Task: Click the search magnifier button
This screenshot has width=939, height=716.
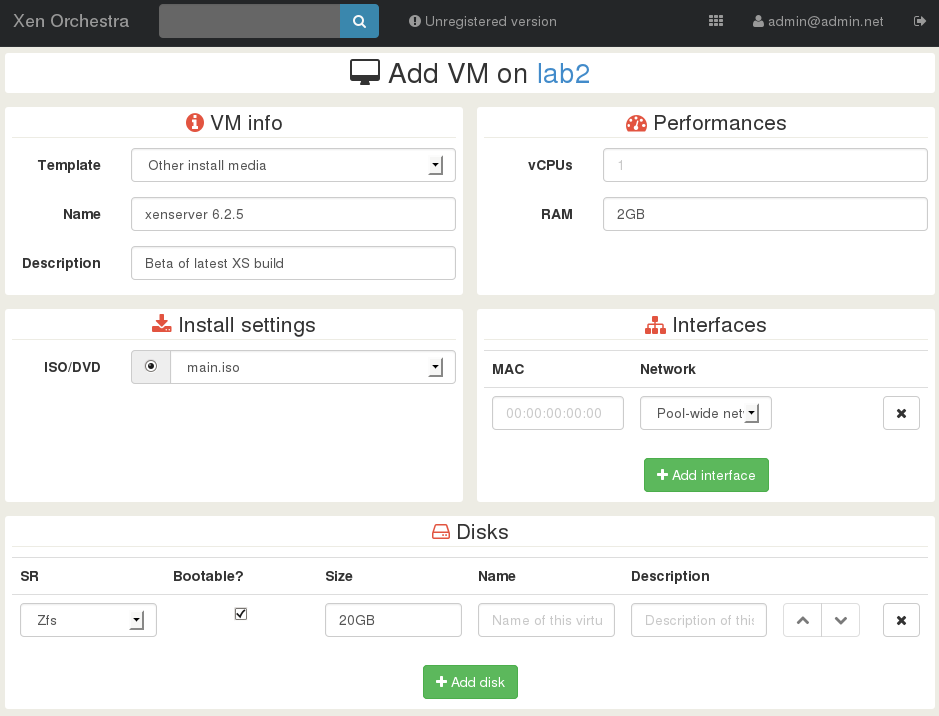Action: point(359,21)
